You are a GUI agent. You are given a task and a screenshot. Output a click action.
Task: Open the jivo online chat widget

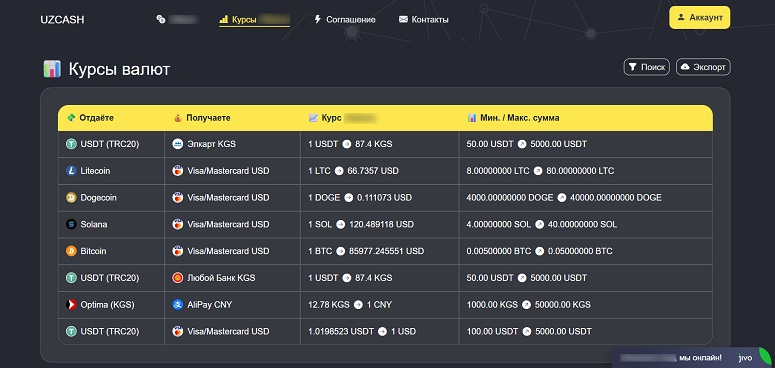click(693, 357)
